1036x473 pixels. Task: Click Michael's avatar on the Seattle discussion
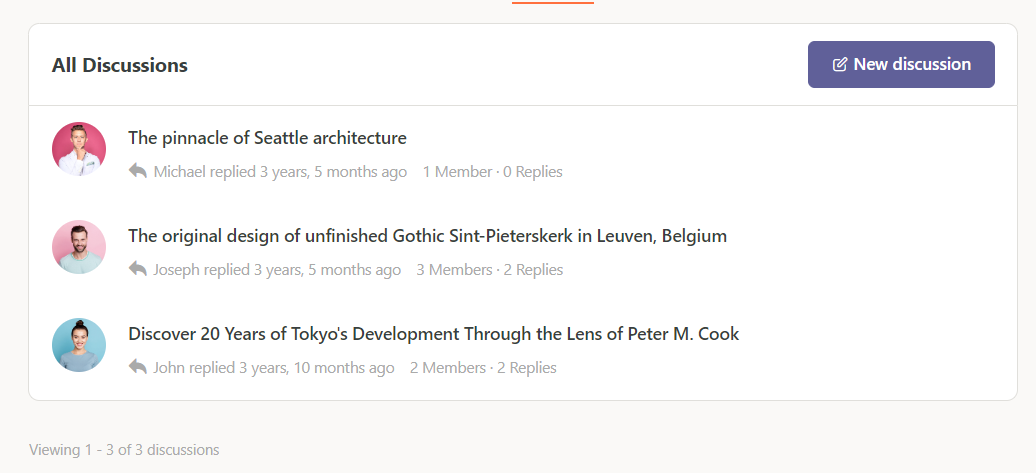point(79,149)
